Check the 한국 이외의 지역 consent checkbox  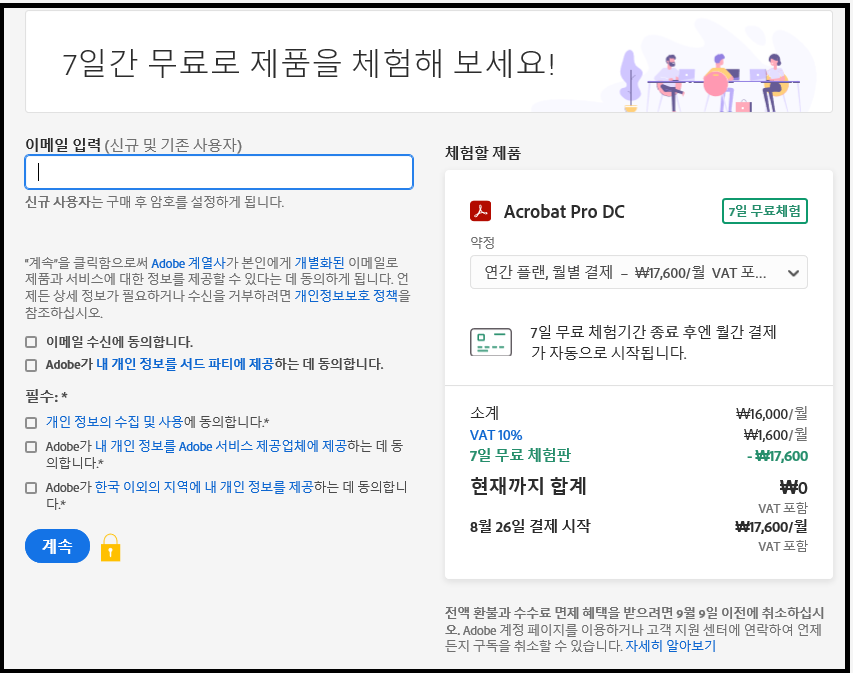(x=31, y=488)
